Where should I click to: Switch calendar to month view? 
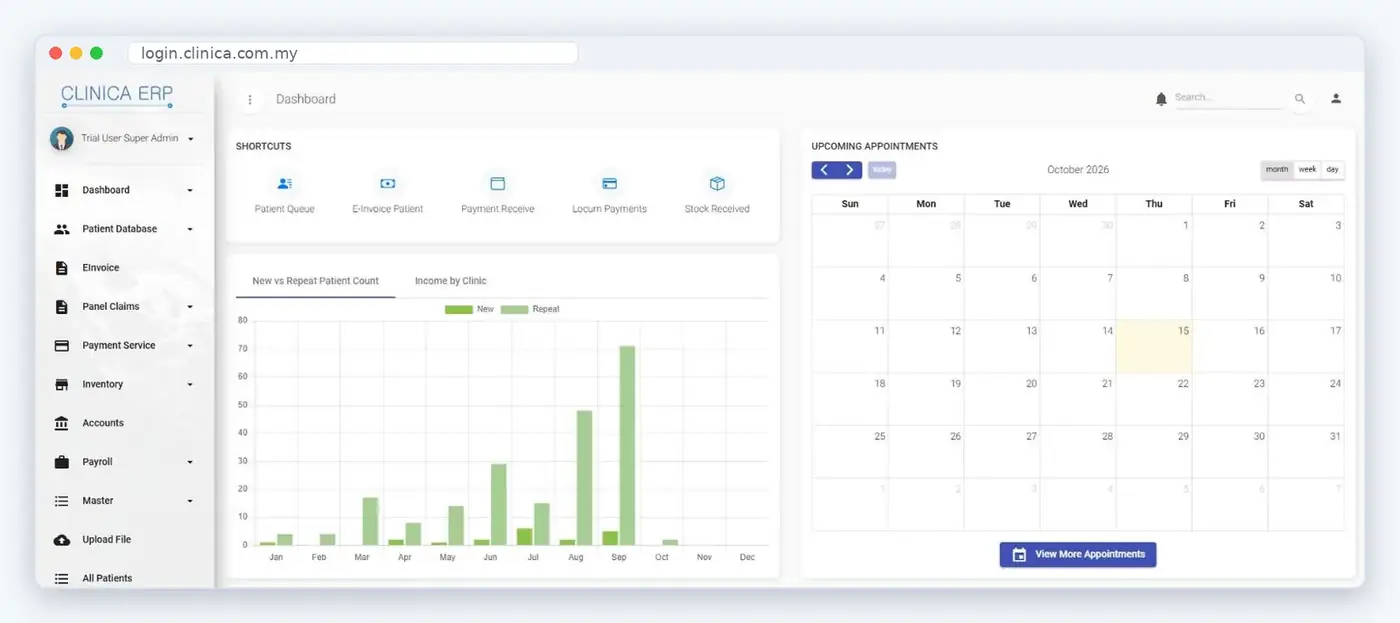[1277, 170]
